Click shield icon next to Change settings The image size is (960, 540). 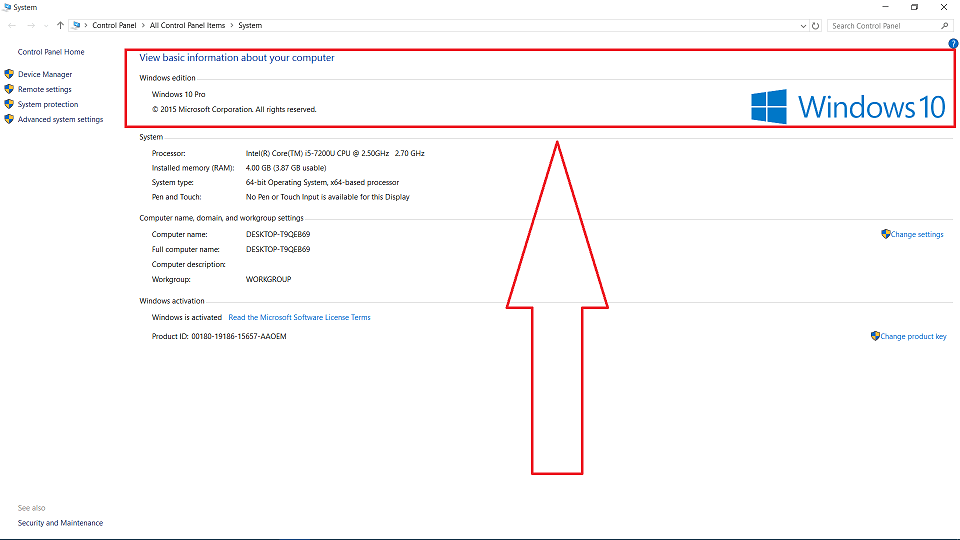(x=885, y=234)
